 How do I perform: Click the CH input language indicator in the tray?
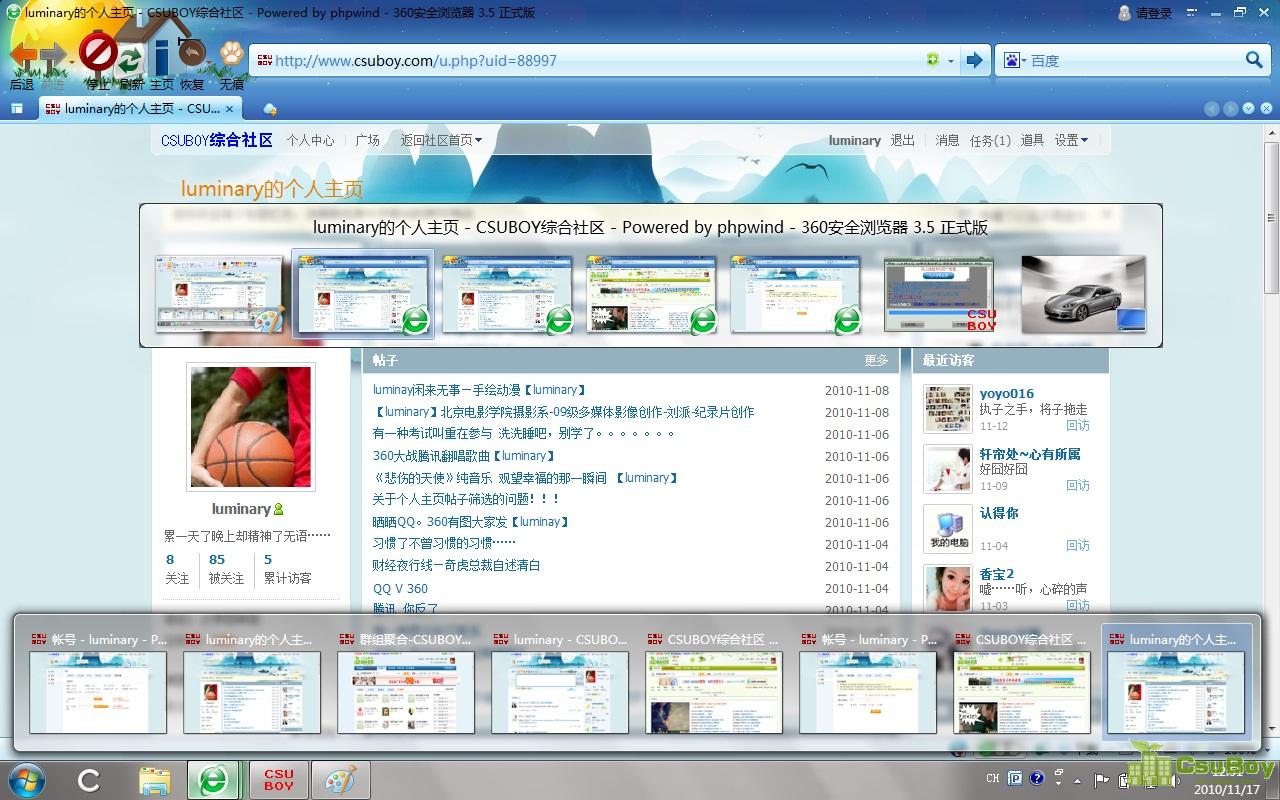[x=993, y=778]
